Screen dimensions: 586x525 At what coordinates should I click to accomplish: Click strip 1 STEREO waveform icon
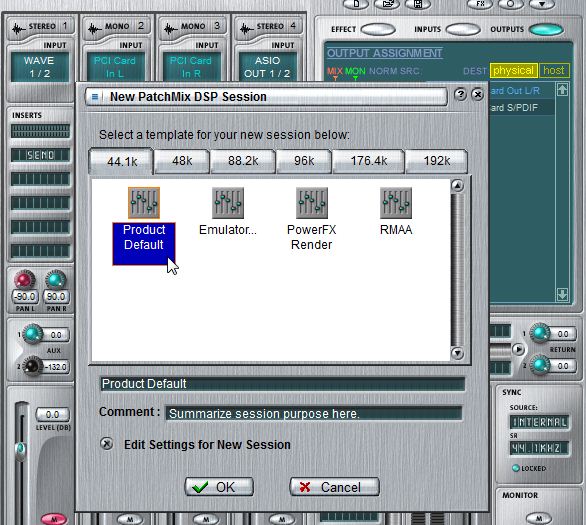point(19,28)
